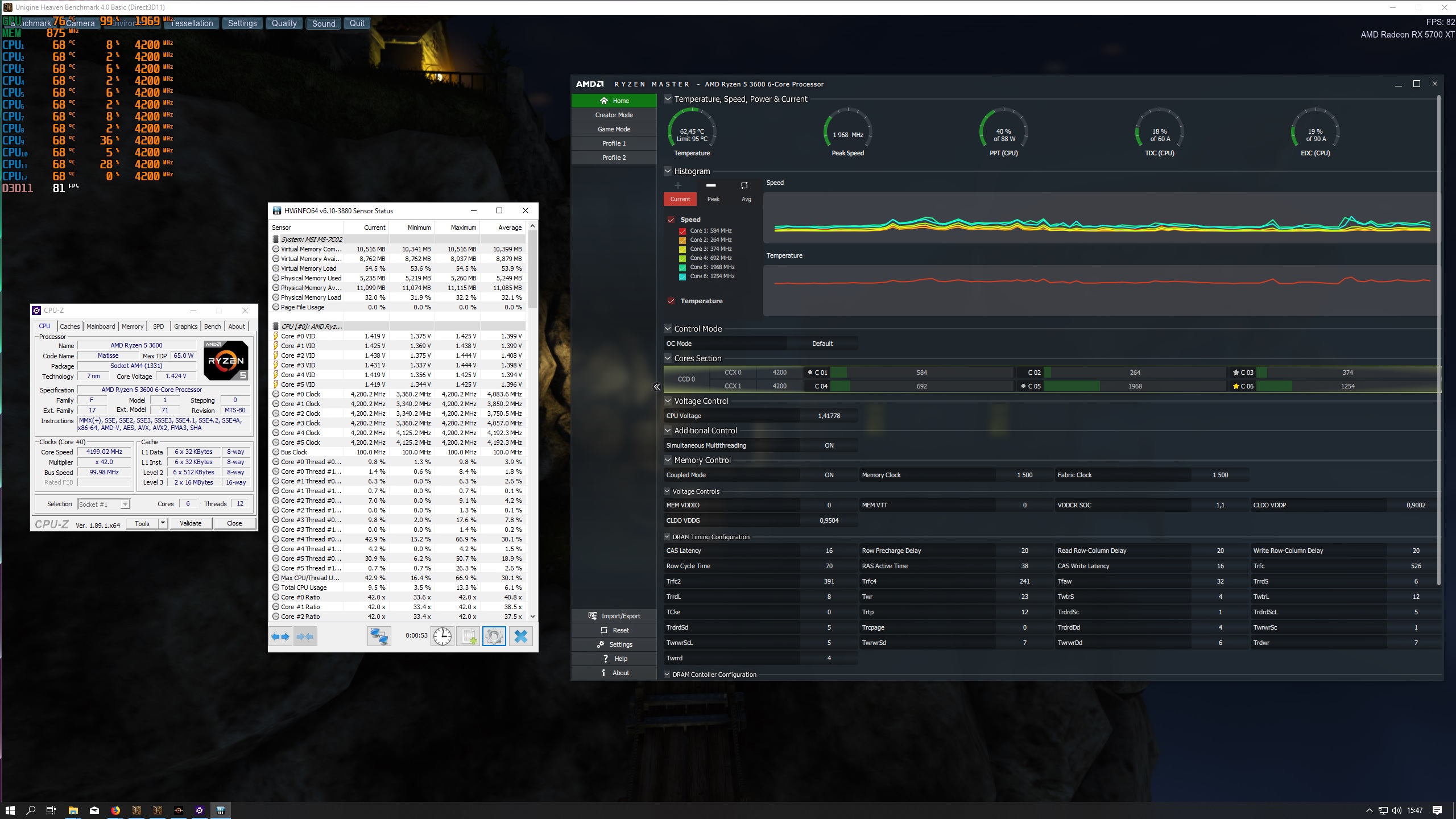Click Ryzen Master histogram minus icon
This screenshot has width=1456, height=819.
(711, 185)
